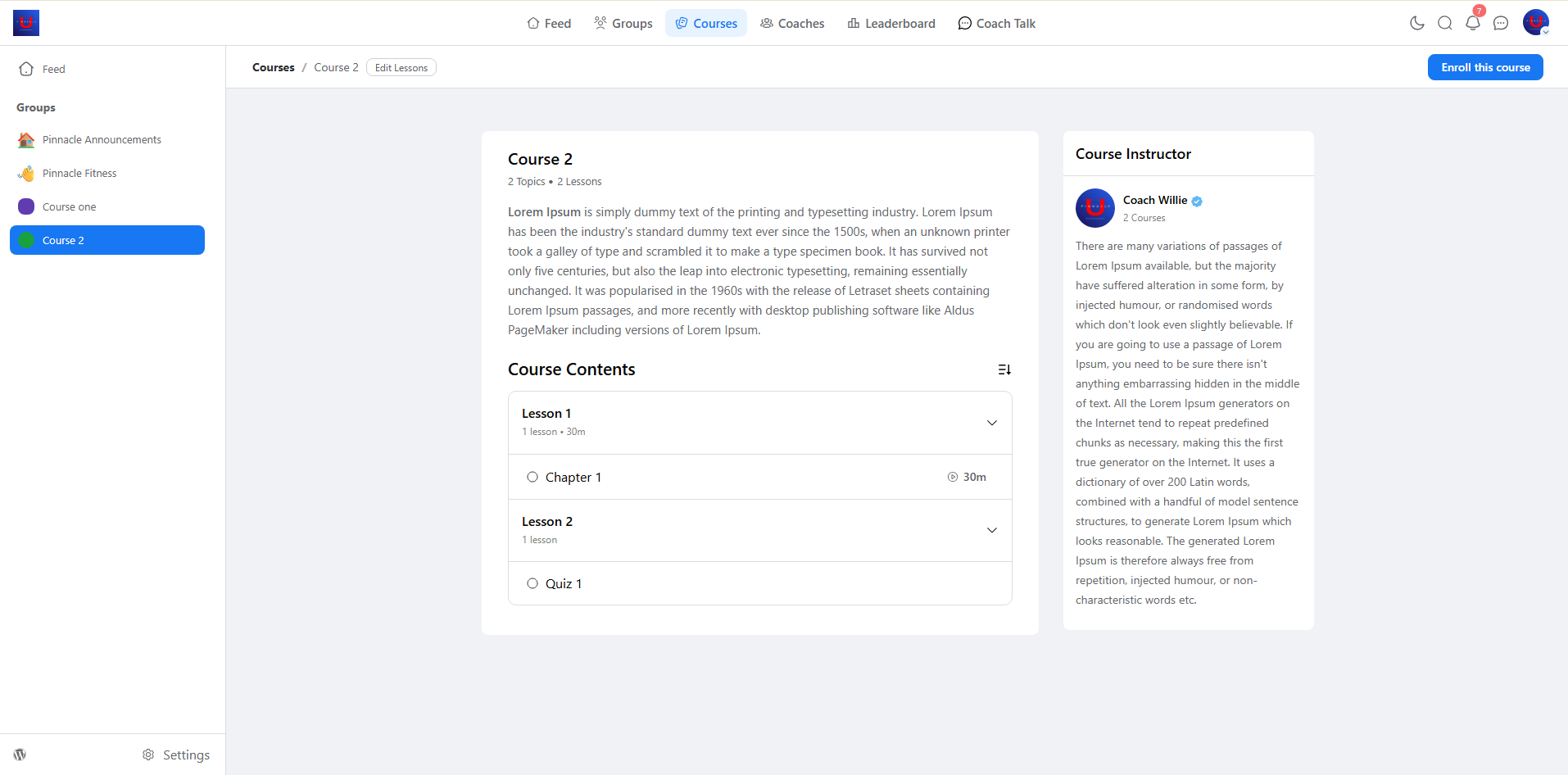Switch to Groups navigation tab
1568x775 pixels.
coord(623,23)
